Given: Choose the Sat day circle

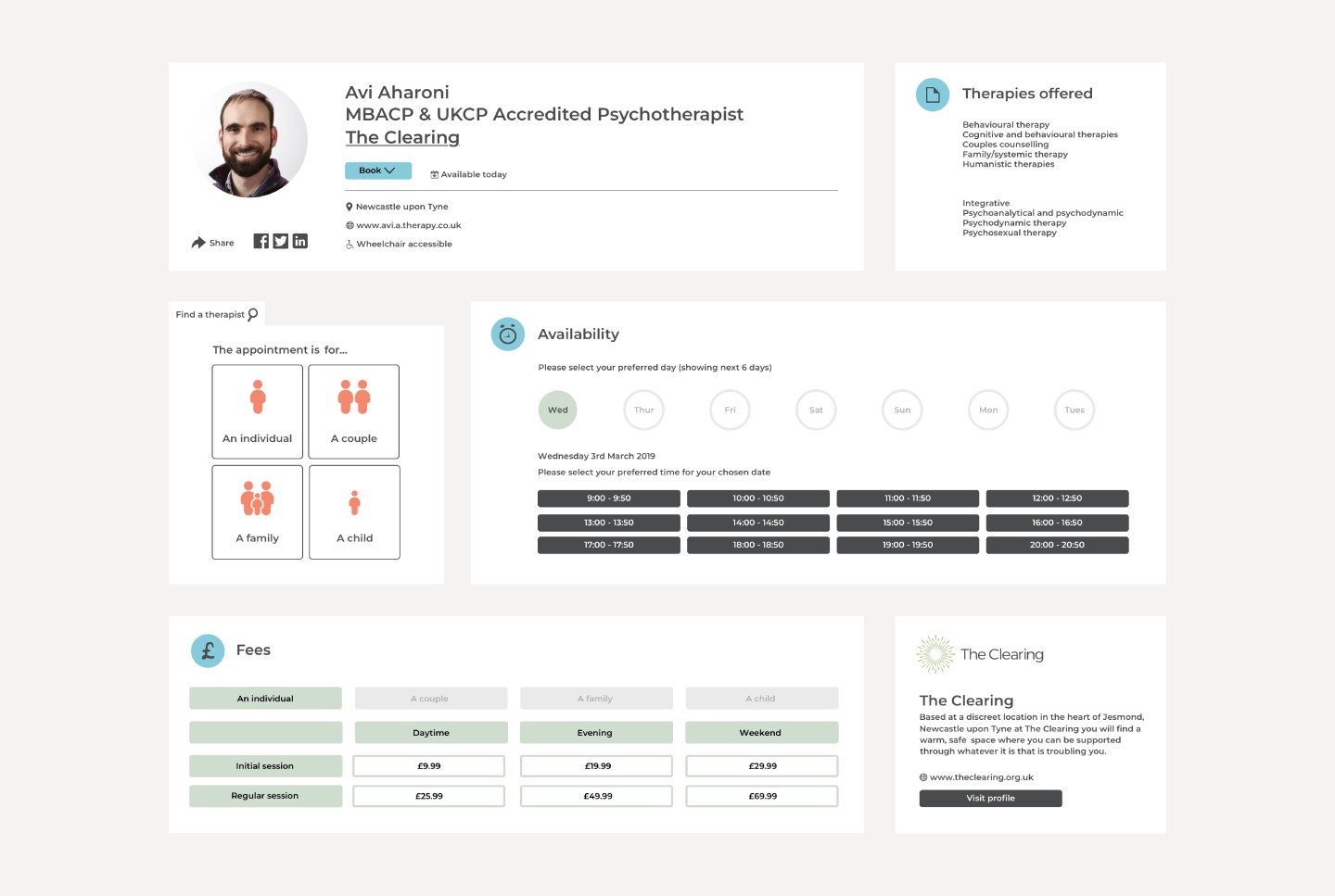Looking at the screenshot, I should [816, 410].
